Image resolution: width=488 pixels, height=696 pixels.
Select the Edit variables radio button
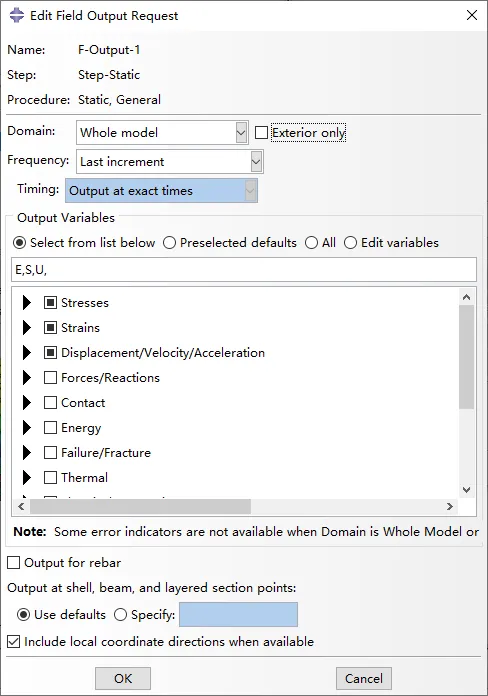(350, 243)
